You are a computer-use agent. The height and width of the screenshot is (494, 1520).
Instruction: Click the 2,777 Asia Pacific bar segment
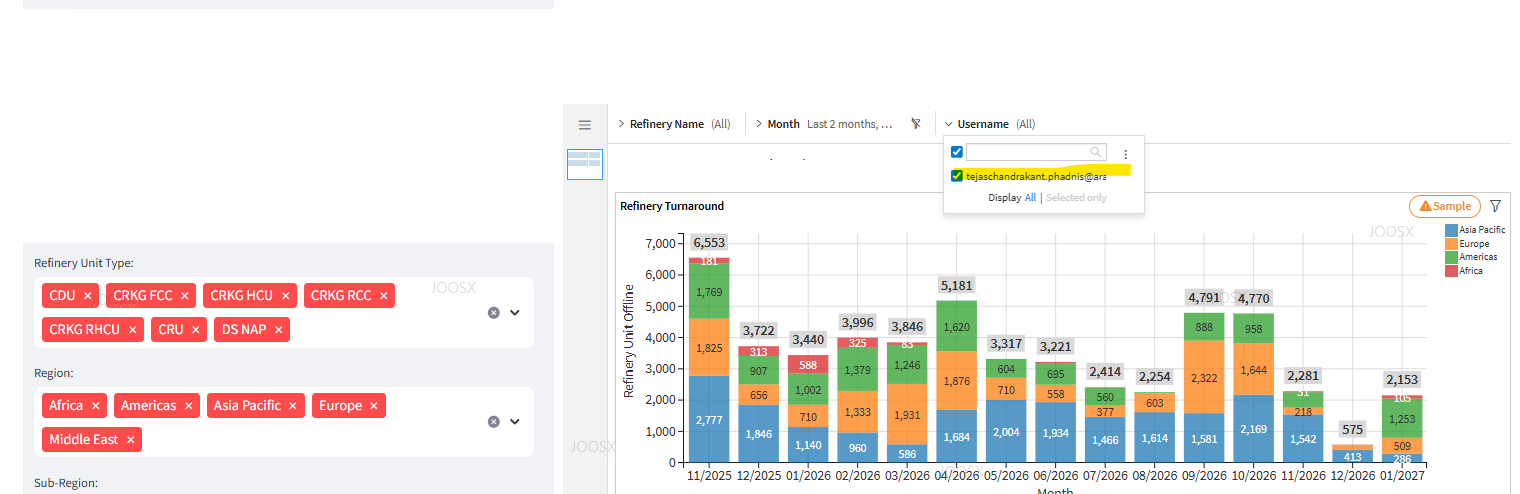click(x=709, y=419)
